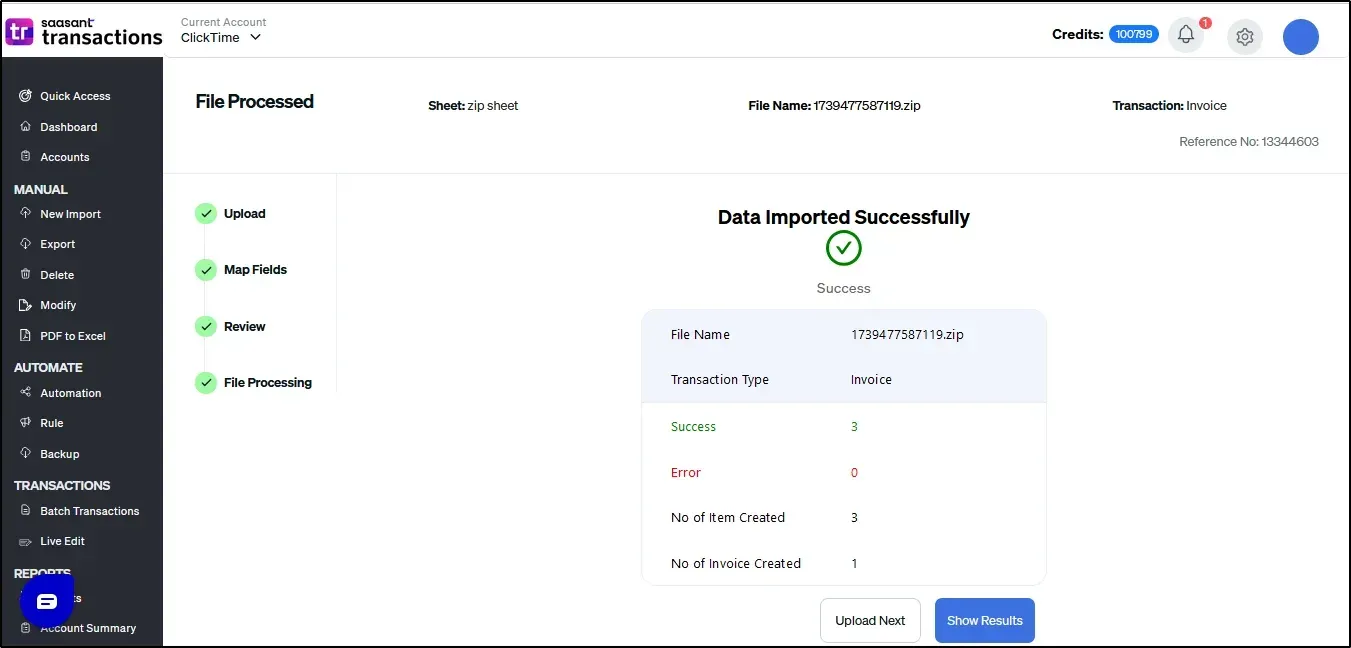1351x648 pixels.
Task: Click the Batch Transactions icon
Action: 25,511
